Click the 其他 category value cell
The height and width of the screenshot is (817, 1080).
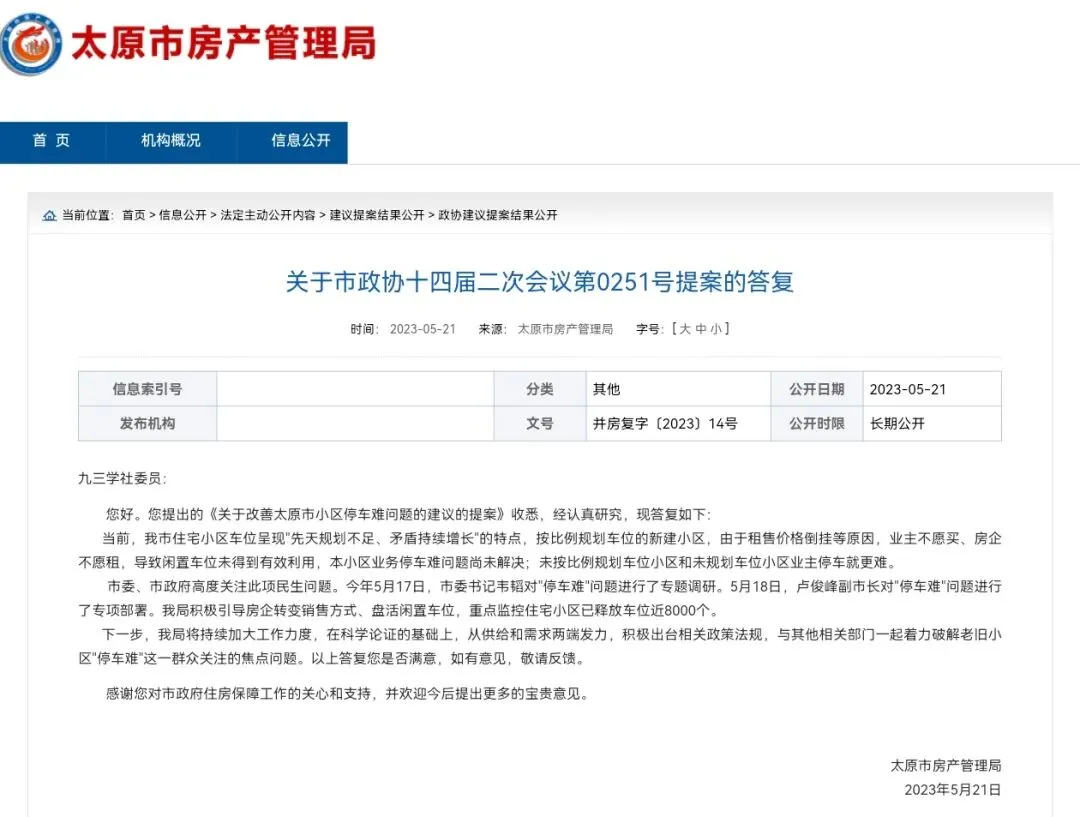click(678, 389)
